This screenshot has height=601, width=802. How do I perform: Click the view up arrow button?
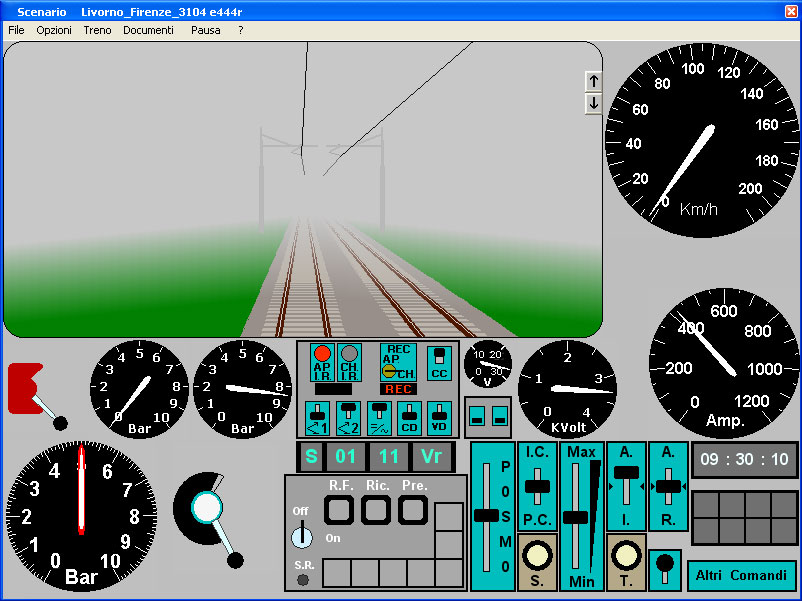point(593,81)
